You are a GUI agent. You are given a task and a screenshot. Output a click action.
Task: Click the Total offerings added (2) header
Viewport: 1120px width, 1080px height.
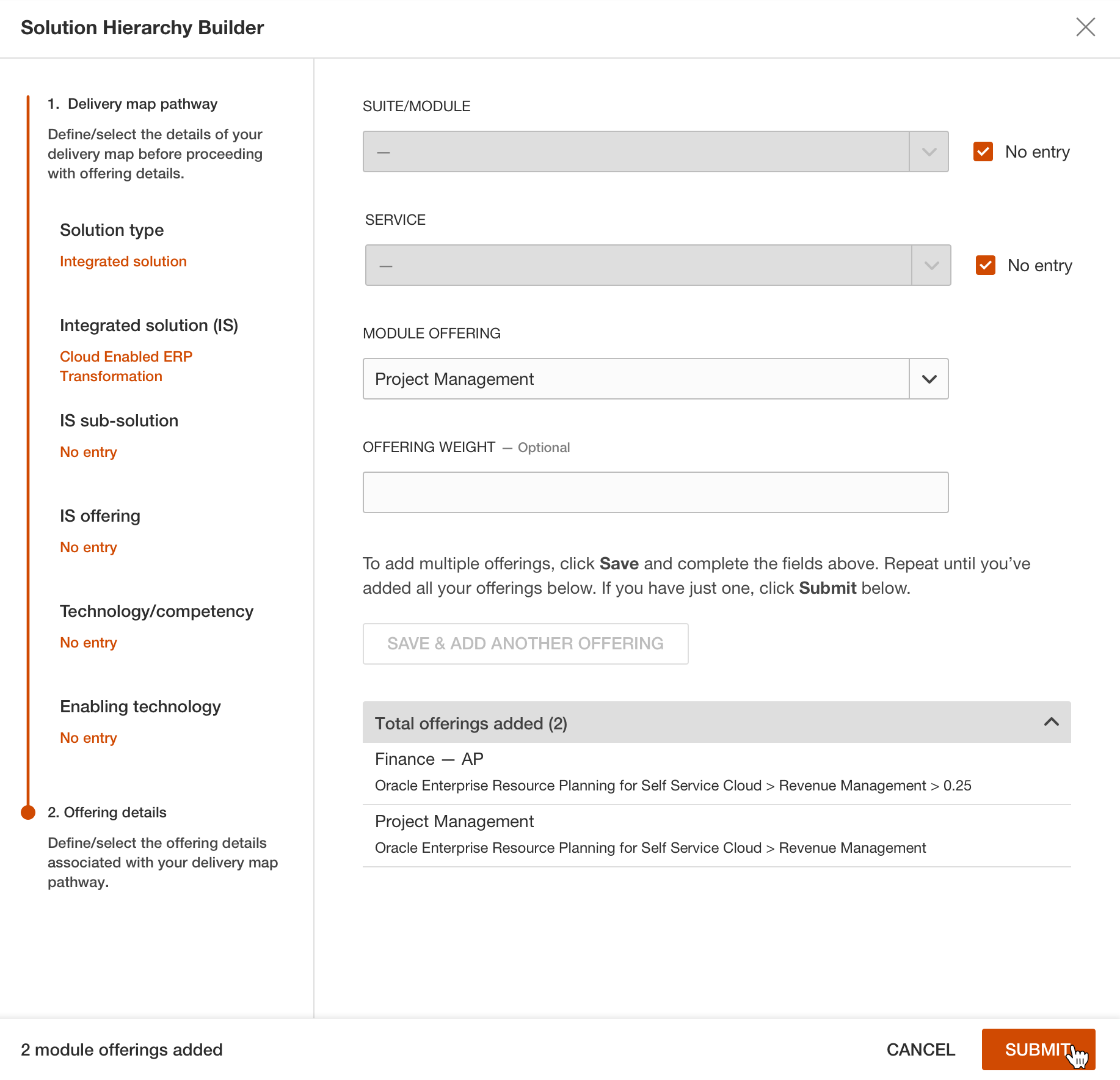(716, 722)
